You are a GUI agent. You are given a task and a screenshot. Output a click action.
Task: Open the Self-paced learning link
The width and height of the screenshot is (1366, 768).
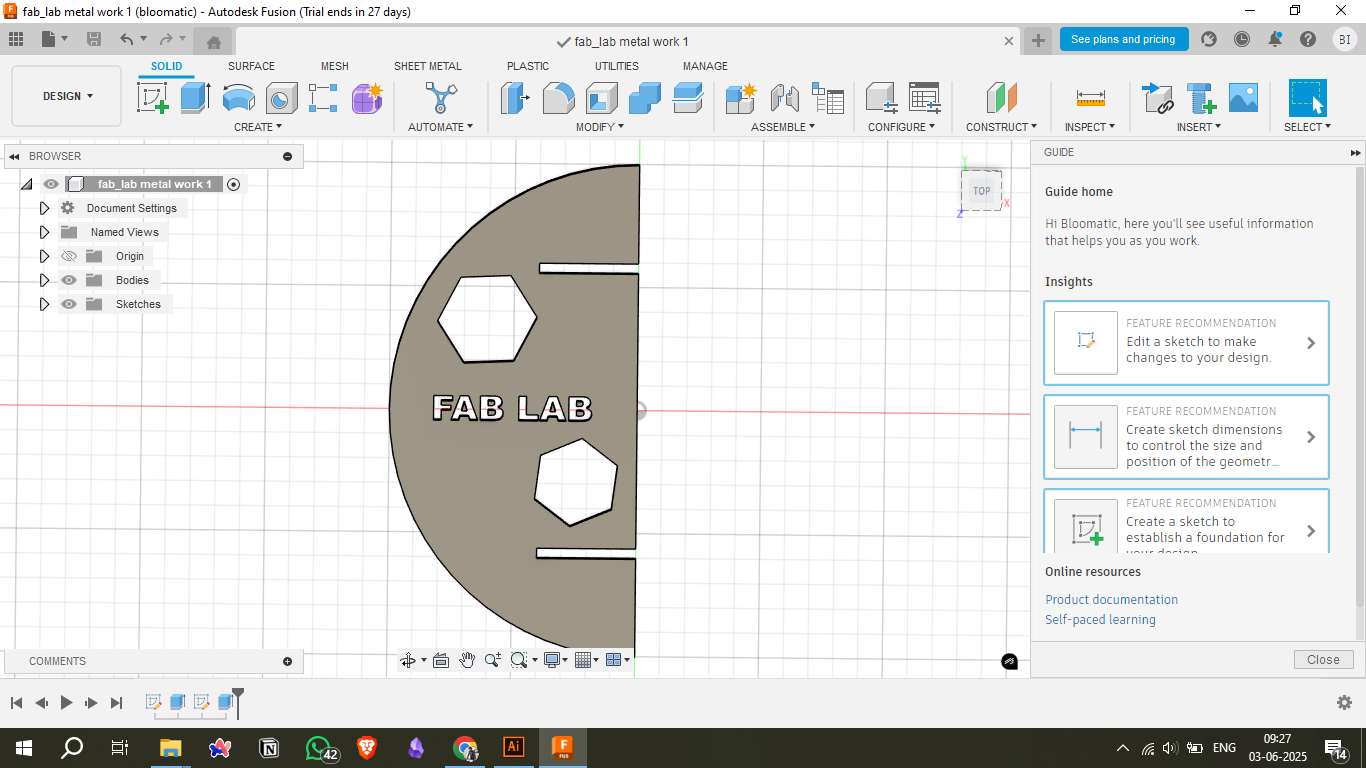coord(1100,620)
